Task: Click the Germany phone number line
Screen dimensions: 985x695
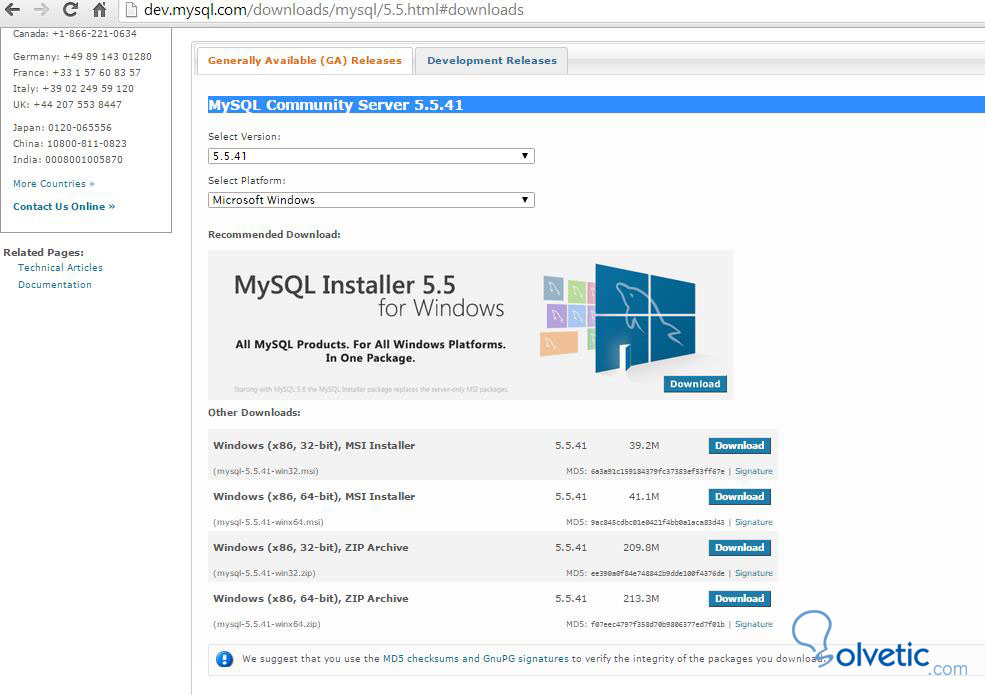Action: click(x=82, y=57)
